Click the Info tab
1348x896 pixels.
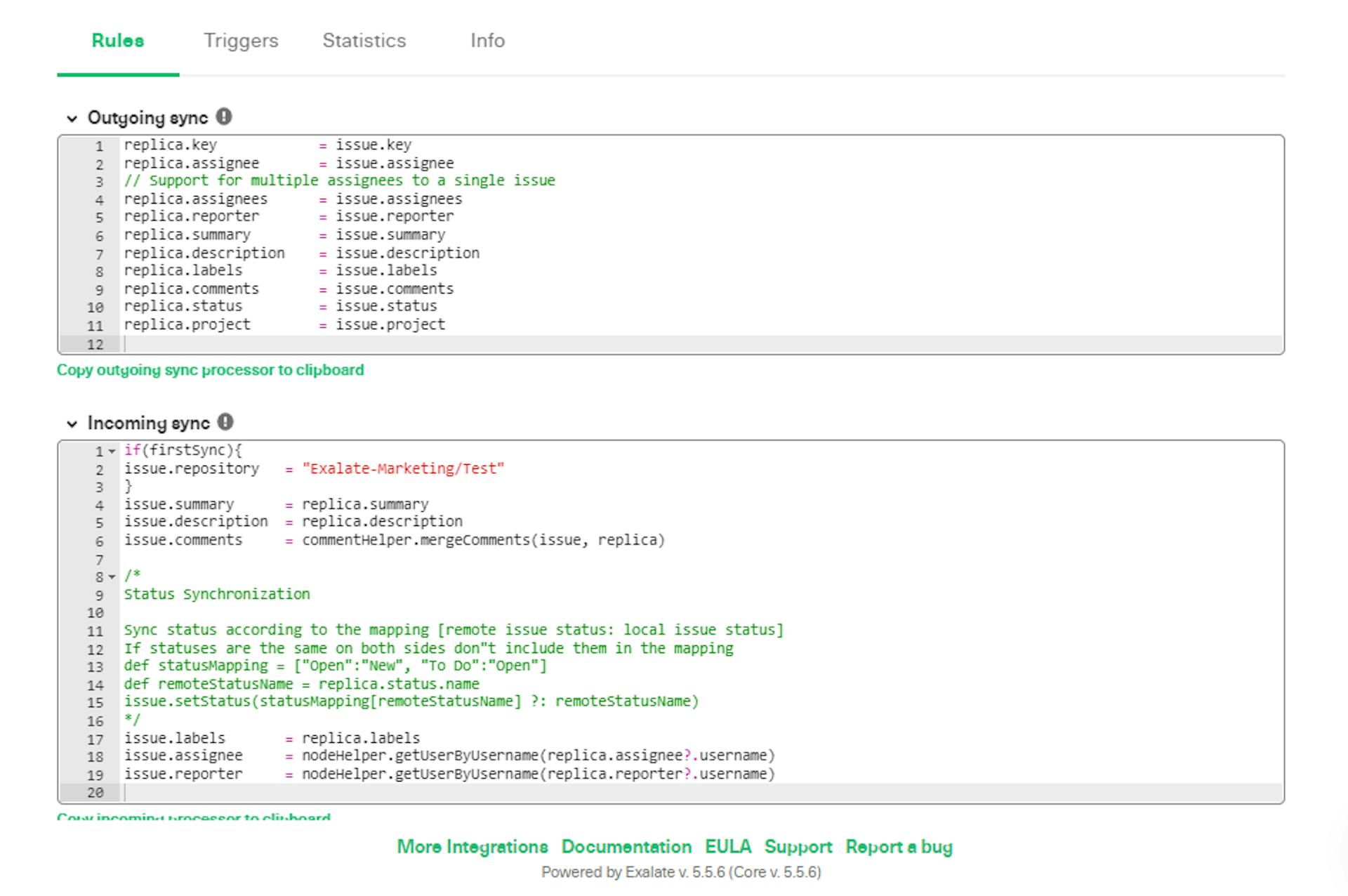click(x=486, y=40)
